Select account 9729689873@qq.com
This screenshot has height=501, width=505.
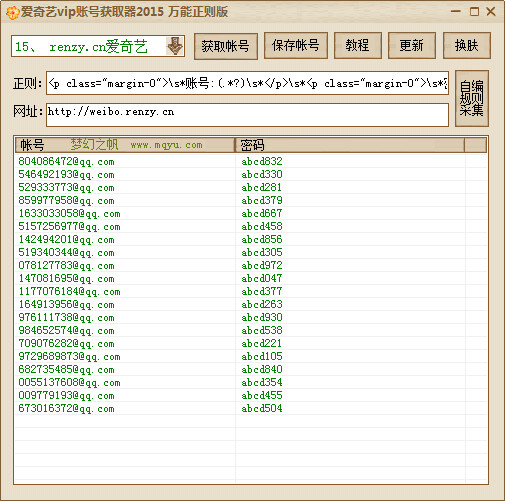[x=69, y=356]
